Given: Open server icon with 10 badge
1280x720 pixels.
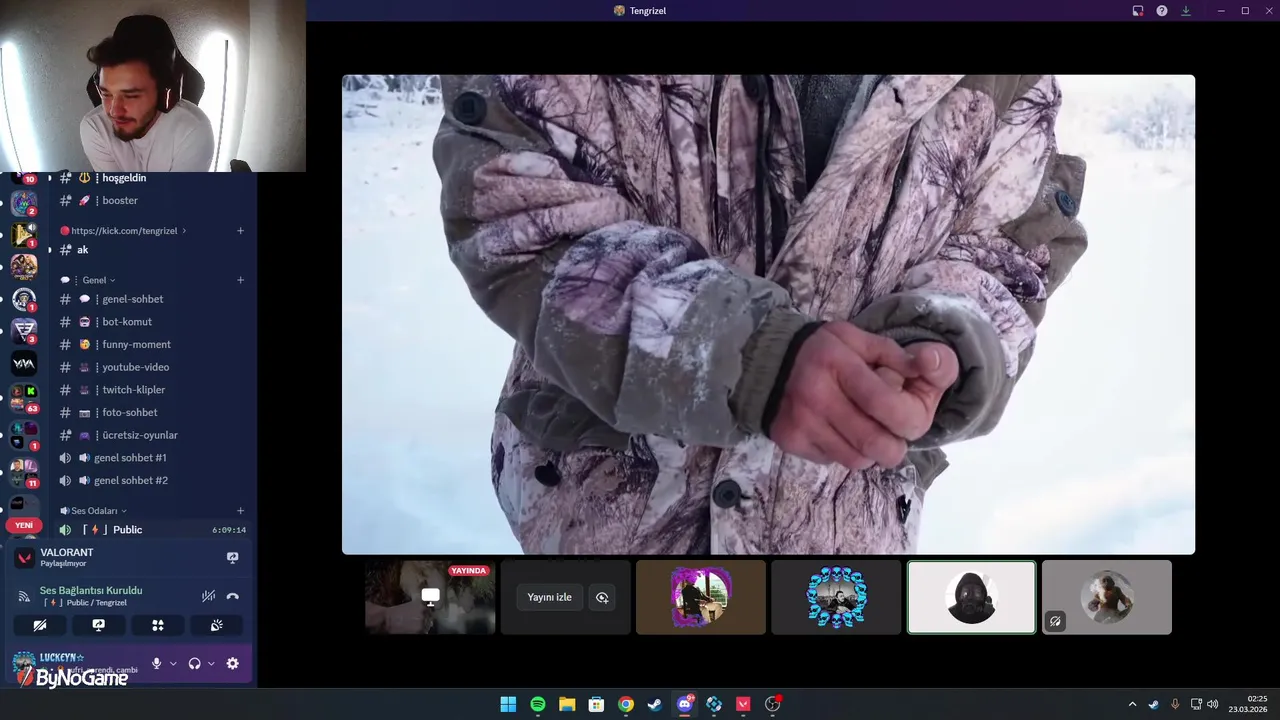Looking at the screenshot, I should pyautogui.click(x=24, y=178).
